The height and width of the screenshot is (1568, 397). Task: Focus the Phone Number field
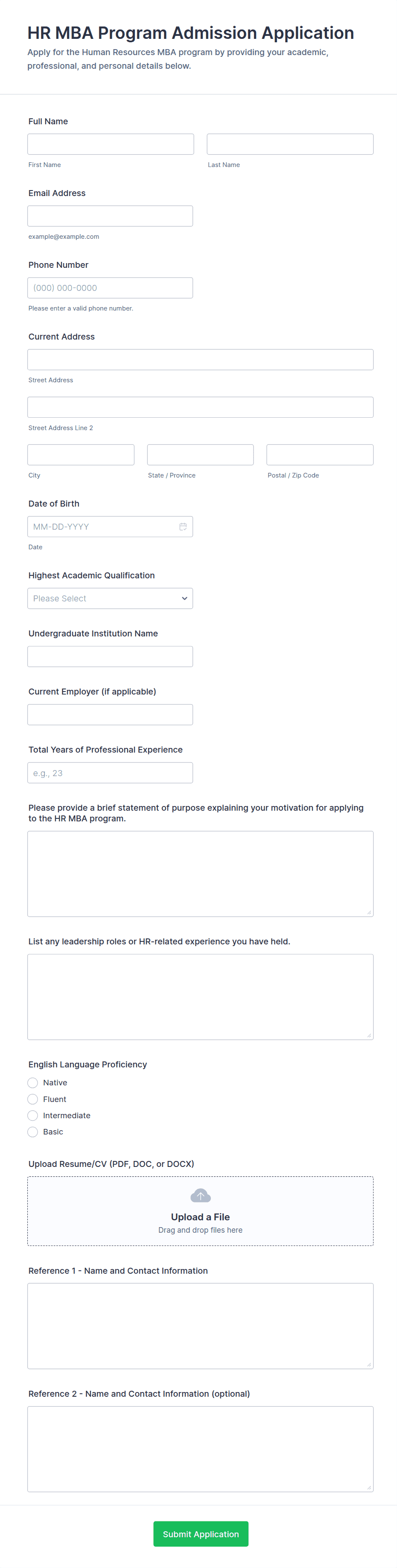click(x=110, y=288)
